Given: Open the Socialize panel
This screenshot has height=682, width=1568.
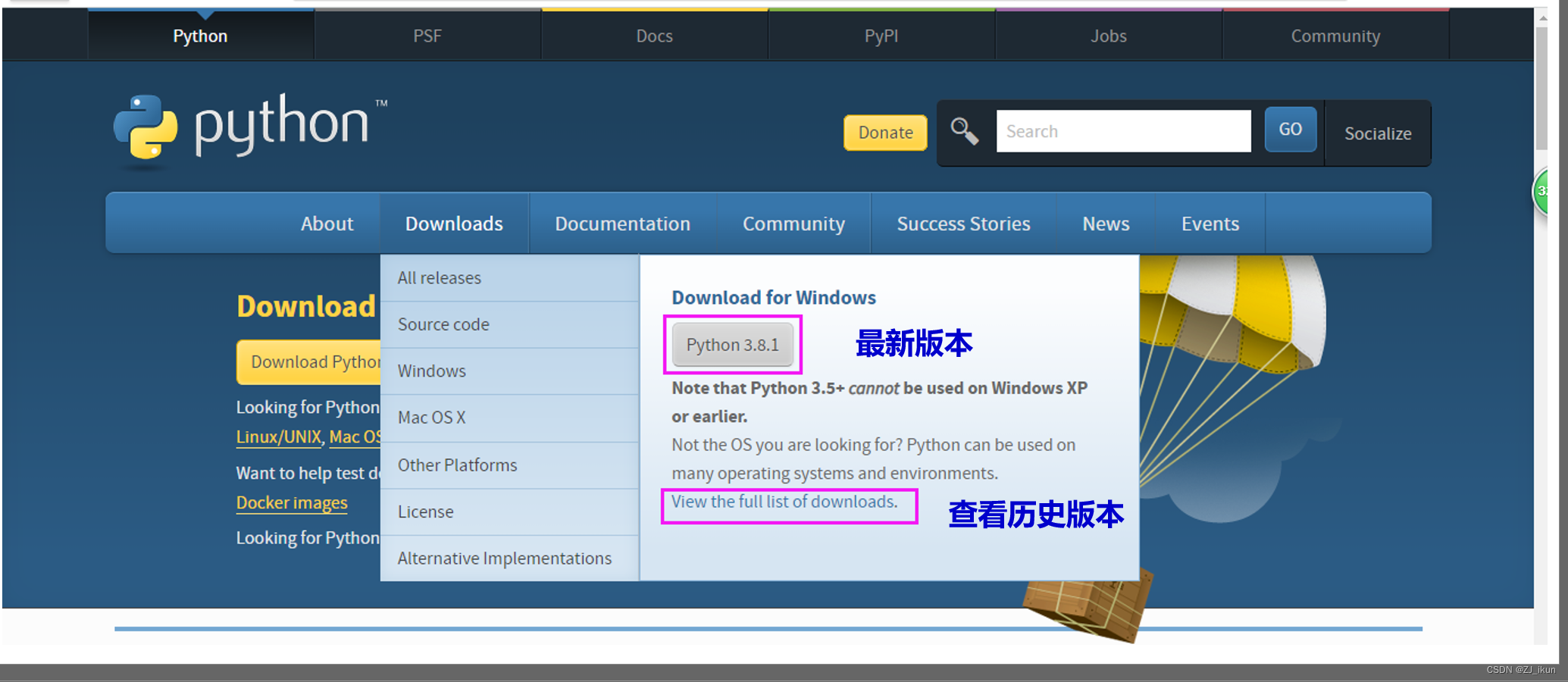Looking at the screenshot, I should pyautogui.click(x=1378, y=133).
